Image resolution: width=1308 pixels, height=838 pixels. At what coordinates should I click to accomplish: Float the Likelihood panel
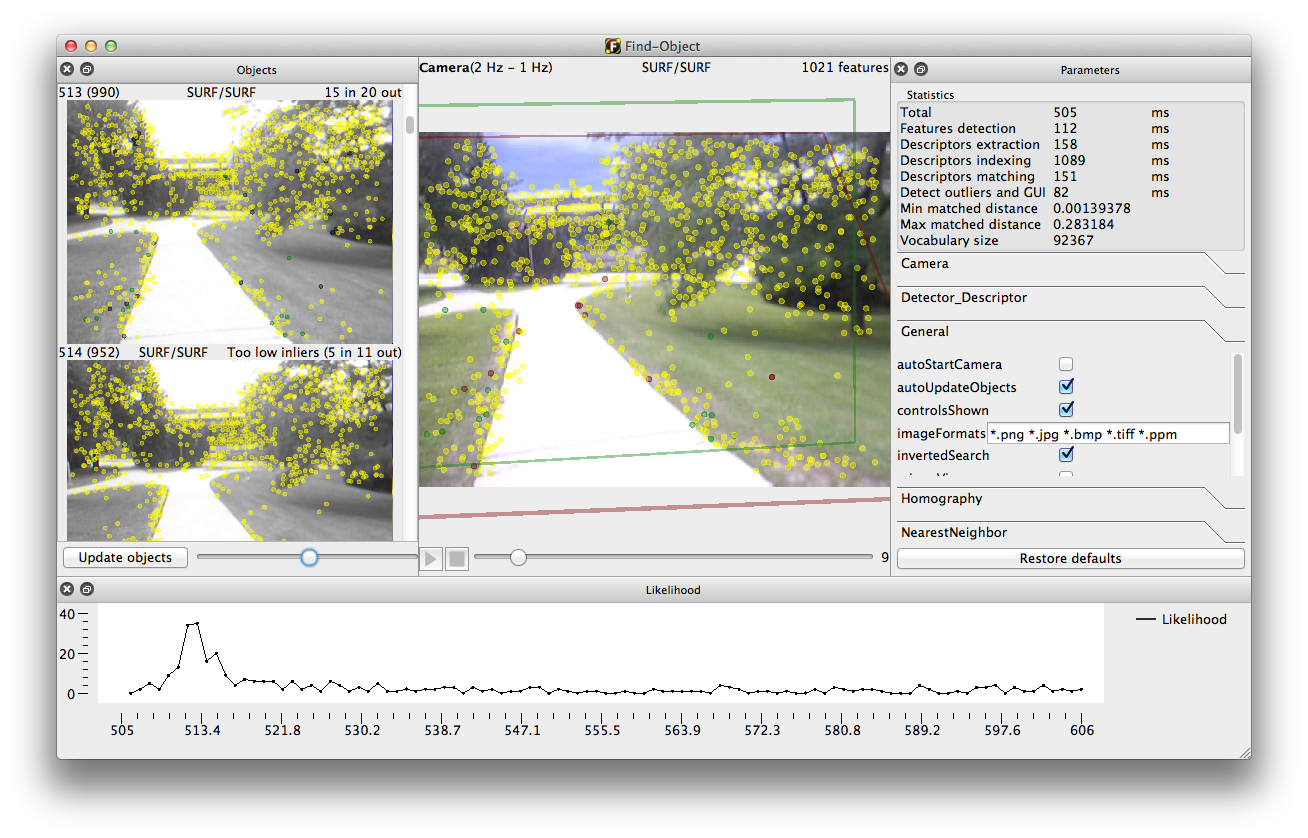click(x=86, y=589)
